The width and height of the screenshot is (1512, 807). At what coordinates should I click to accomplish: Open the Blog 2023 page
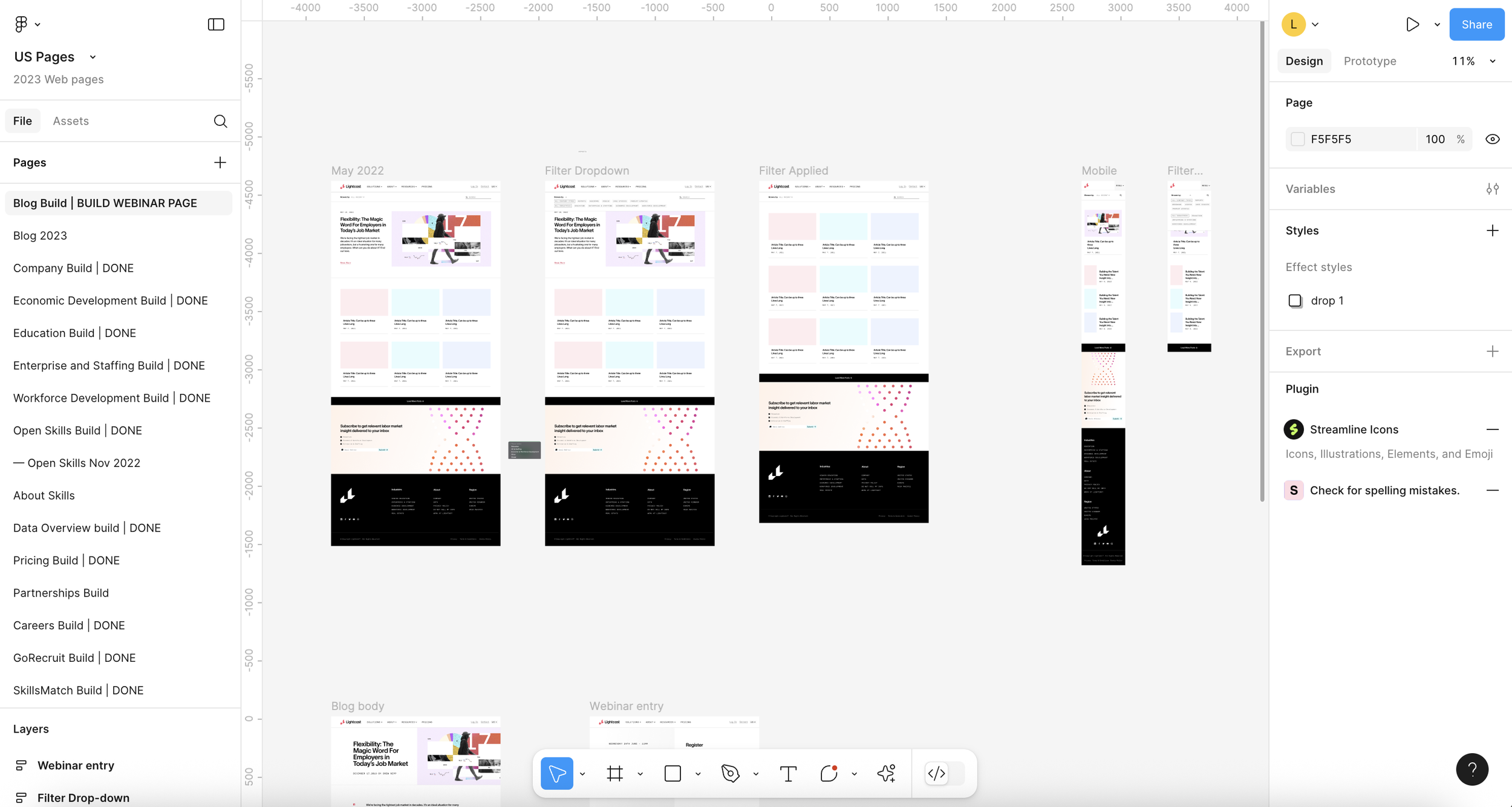(x=40, y=235)
